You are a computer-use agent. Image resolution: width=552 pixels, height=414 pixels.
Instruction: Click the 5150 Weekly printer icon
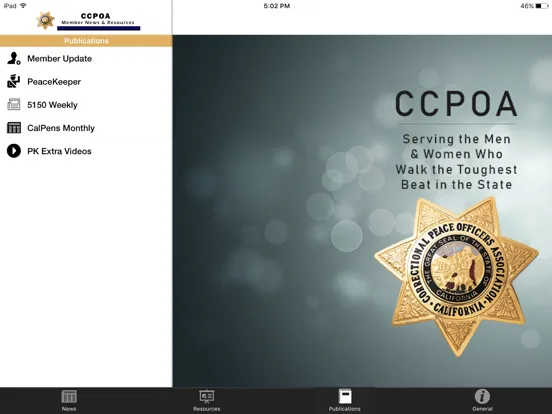coord(14,105)
